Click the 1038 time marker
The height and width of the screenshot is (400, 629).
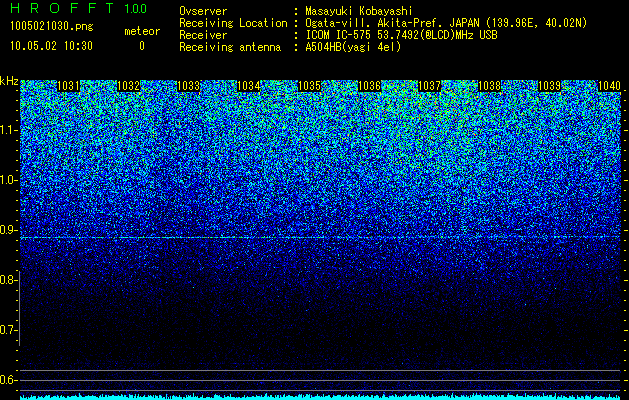point(490,86)
